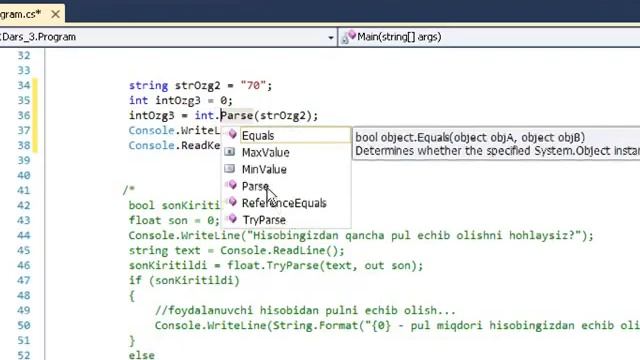Click line number 41 in the gutter
This screenshot has width=640, height=360.
coord(24,191)
